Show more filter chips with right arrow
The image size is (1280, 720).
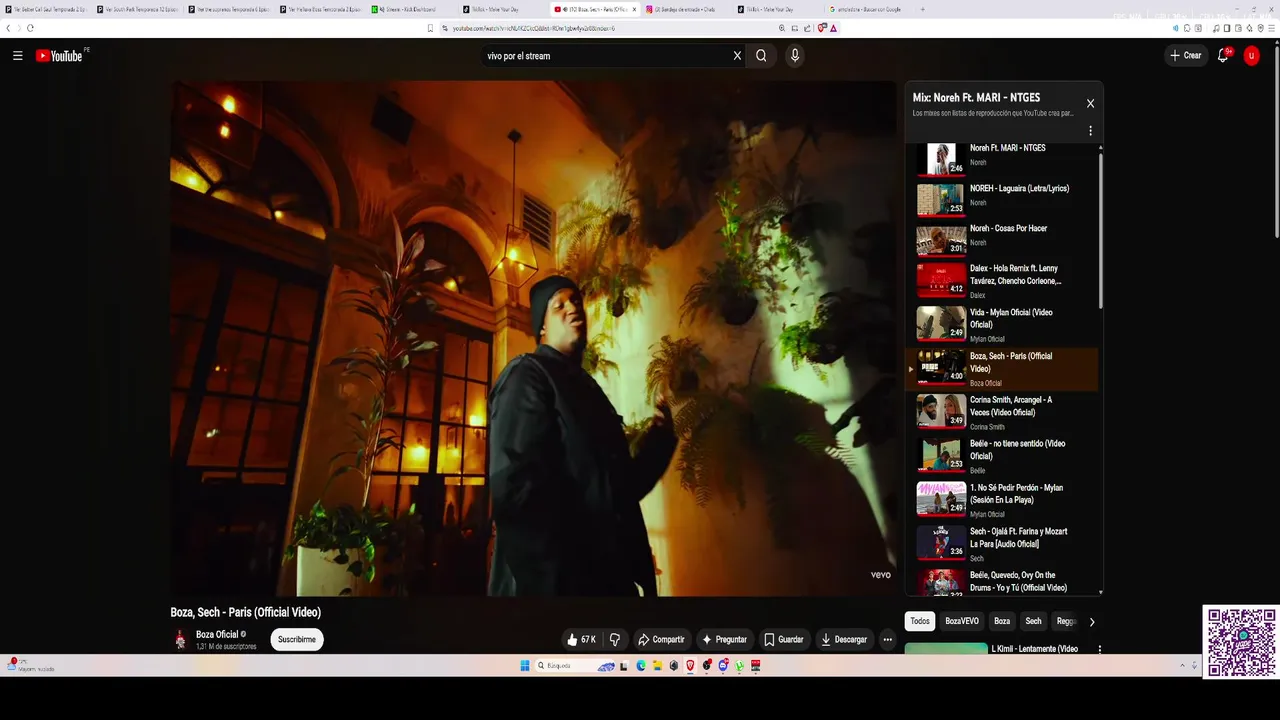click(x=1092, y=622)
